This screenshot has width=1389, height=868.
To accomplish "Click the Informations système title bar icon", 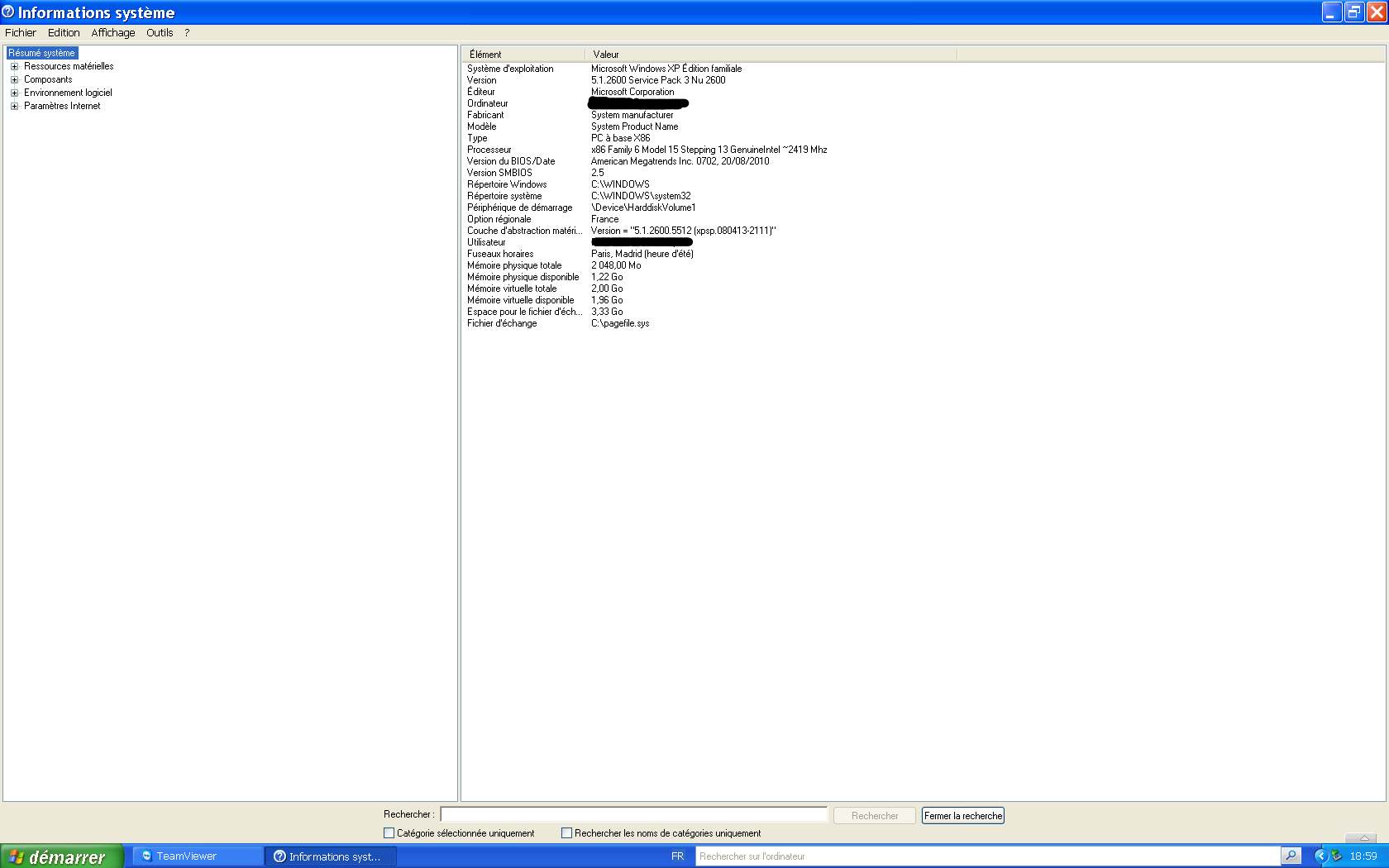I will [x=8, y=12].
